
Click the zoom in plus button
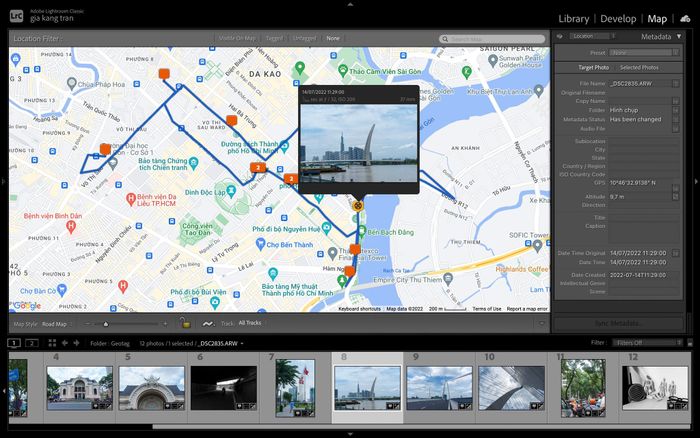click(165, 324)
